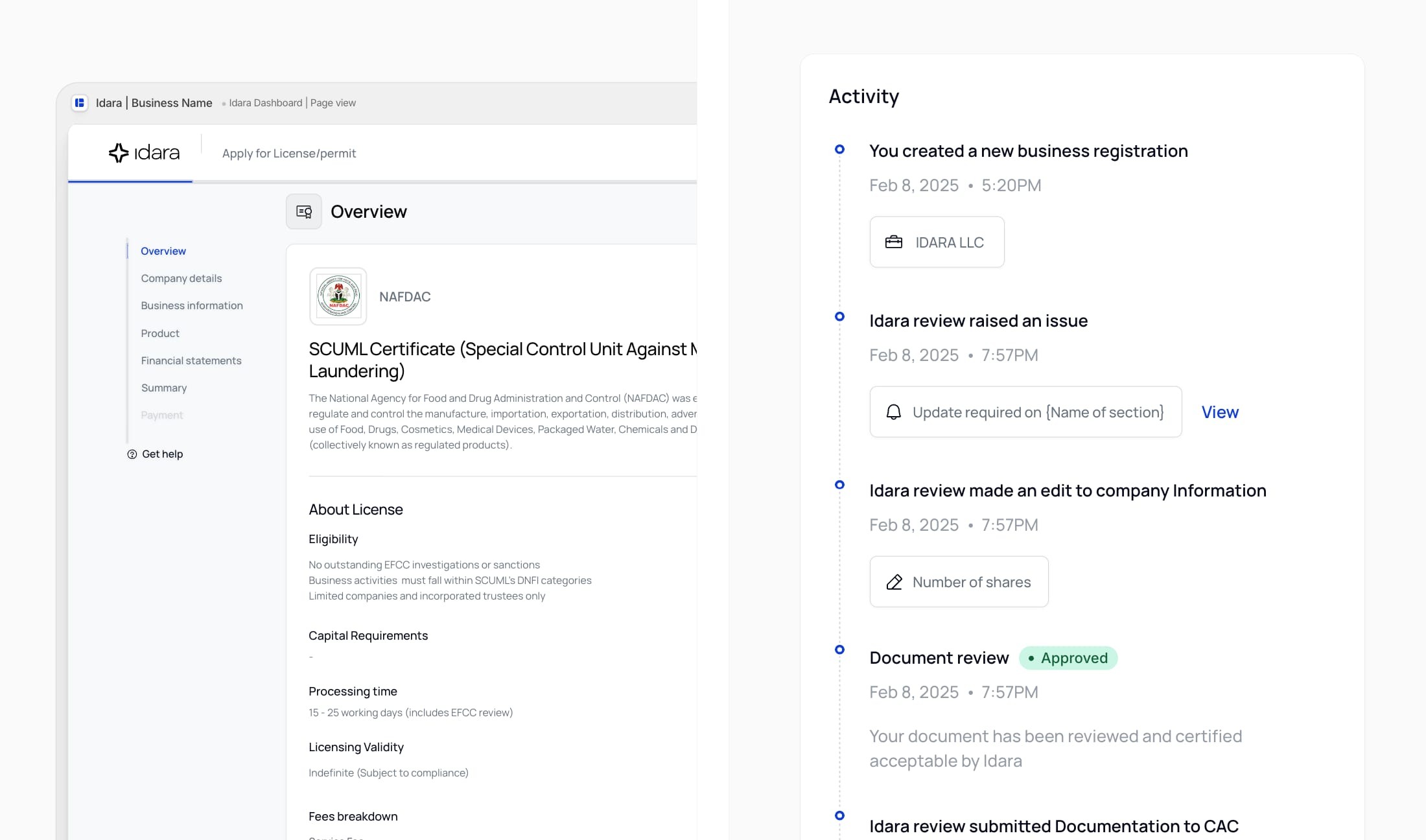This screenshot has width=1426, height=840.
Task: Go to Product section
Action: pos(160,333)
